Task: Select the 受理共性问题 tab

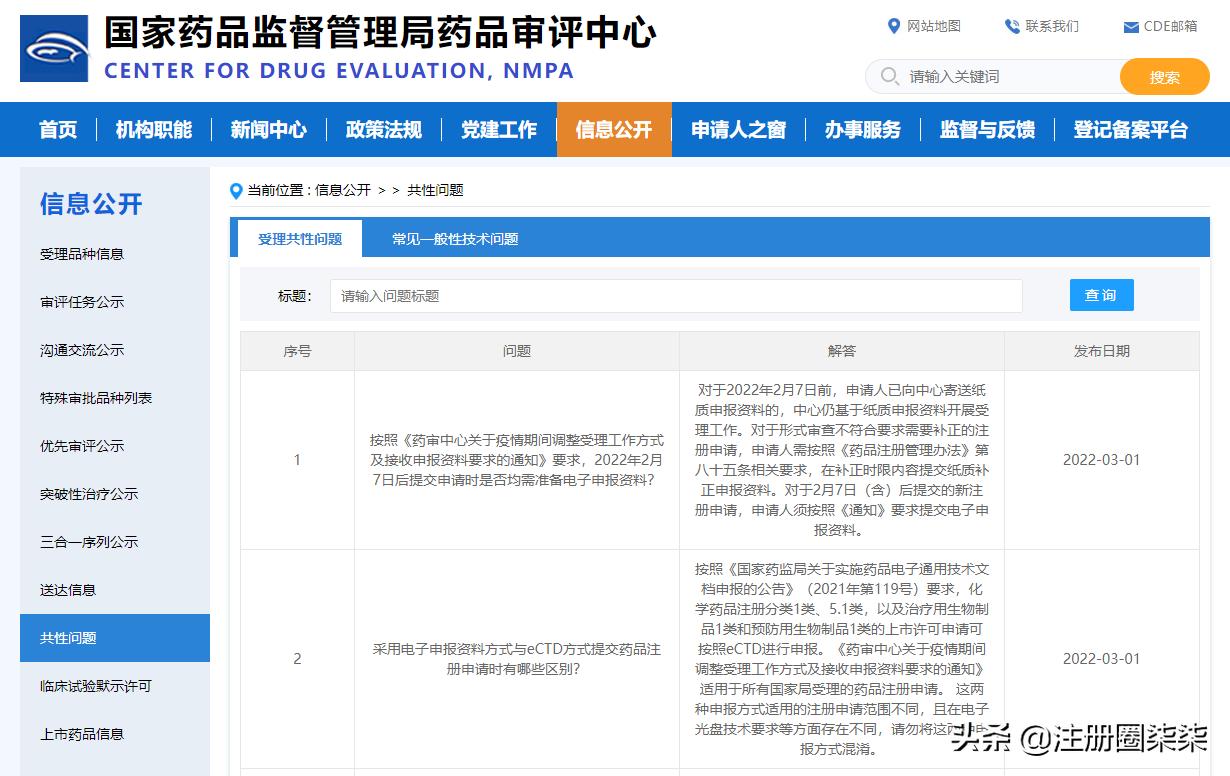Action: tap(299, 239)
